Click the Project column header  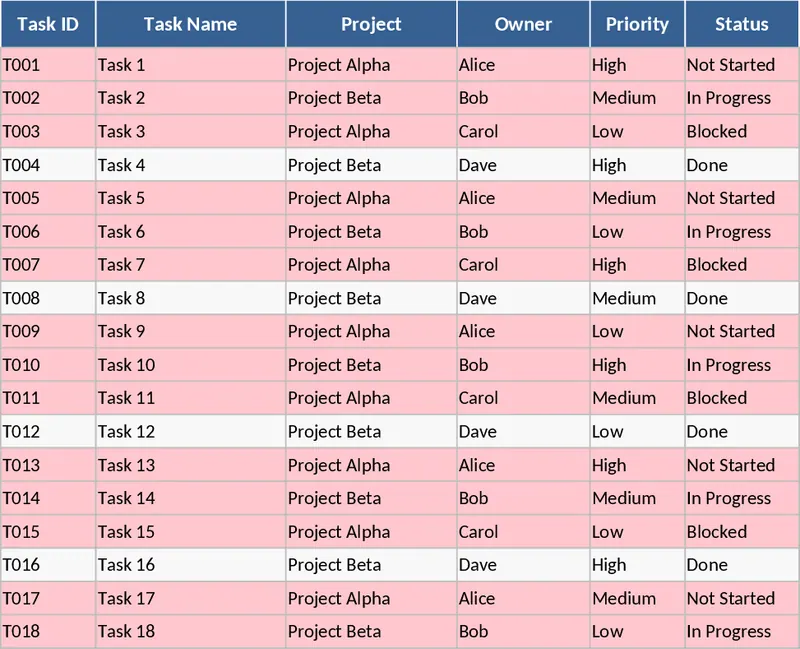[371, 24]
